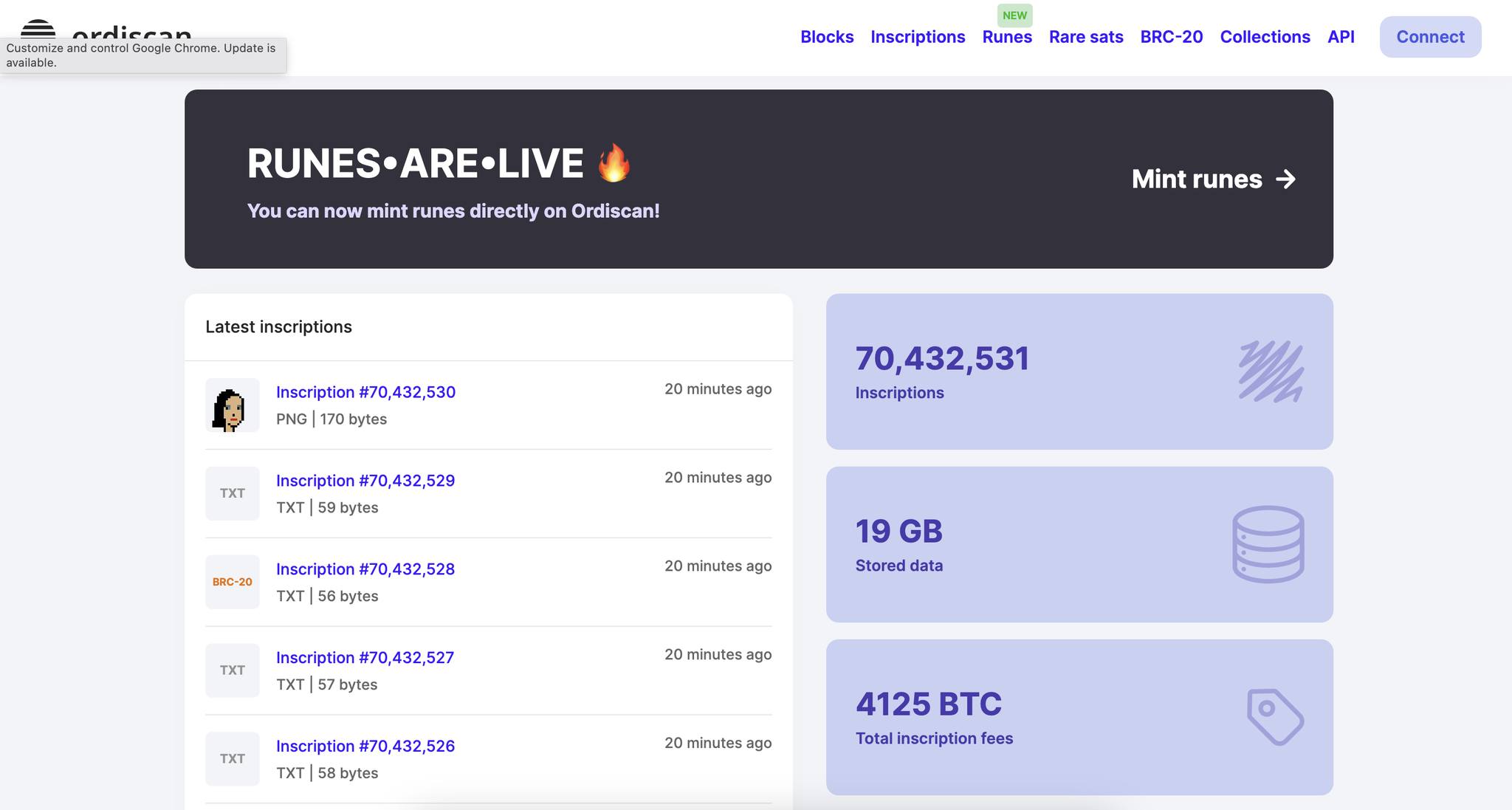Open Inscription #70,432,528
The width and height of the screenshot is (1512, 810).
pos(365,569)
